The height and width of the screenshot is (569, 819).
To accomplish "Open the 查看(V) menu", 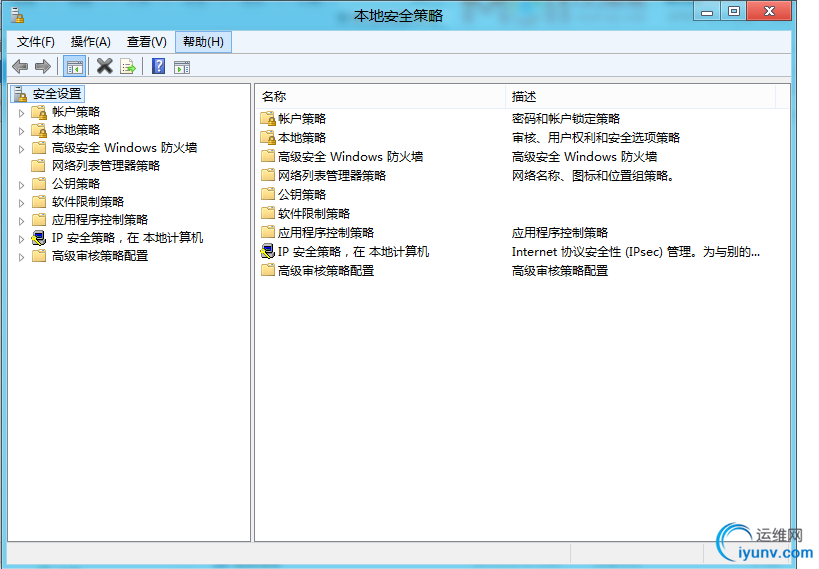I will (147, 42).
